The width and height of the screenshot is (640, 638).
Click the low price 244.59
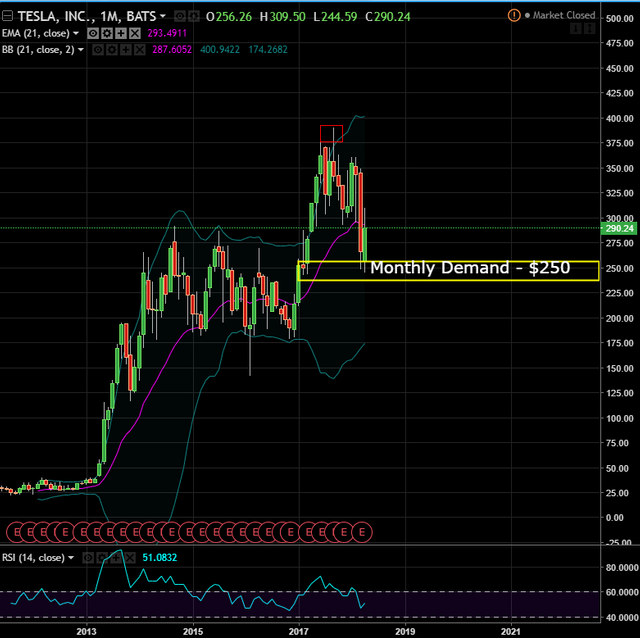[x=339, y=16]
